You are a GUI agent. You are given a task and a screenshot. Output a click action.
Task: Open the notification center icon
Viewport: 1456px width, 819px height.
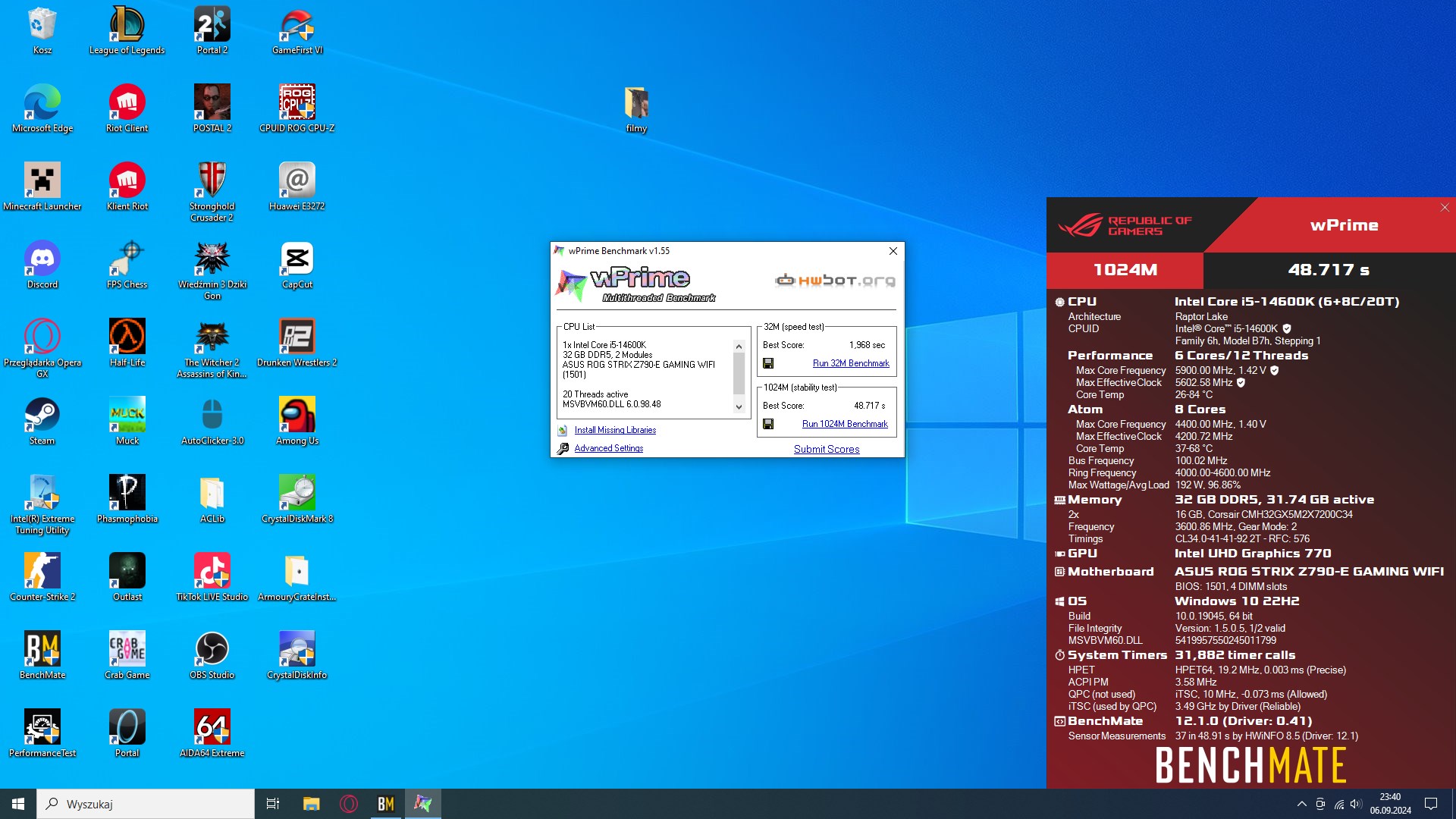coord(1431,804)
